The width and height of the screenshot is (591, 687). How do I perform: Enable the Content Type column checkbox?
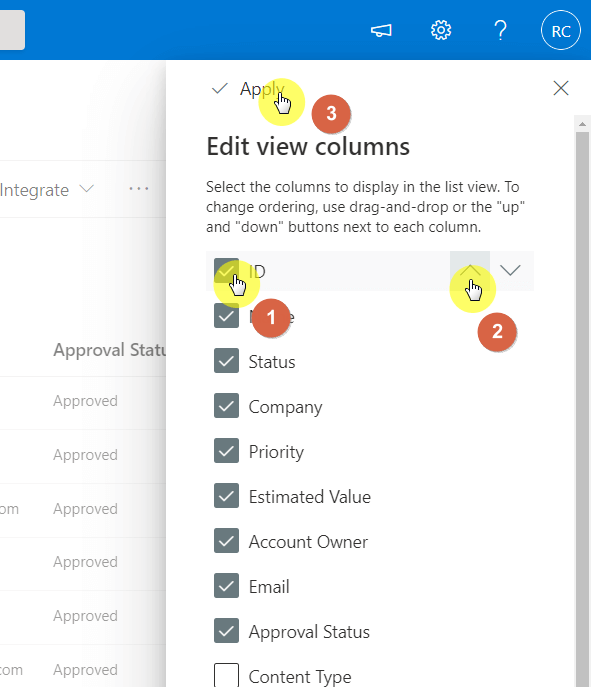(226, 676)
